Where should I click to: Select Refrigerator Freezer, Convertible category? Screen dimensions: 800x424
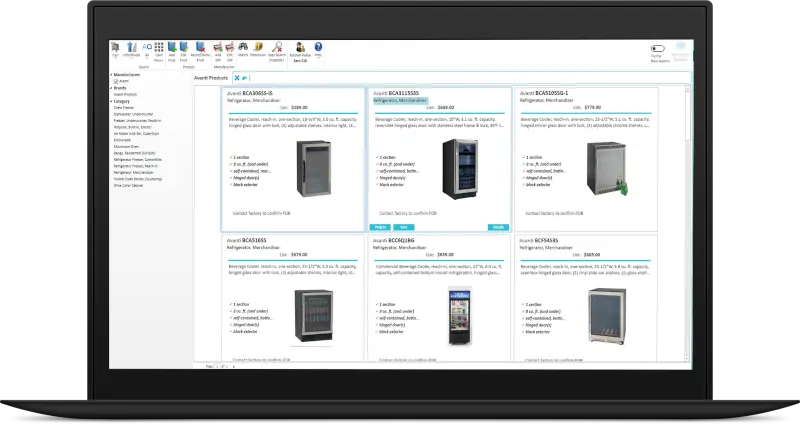tap(137, 160)
